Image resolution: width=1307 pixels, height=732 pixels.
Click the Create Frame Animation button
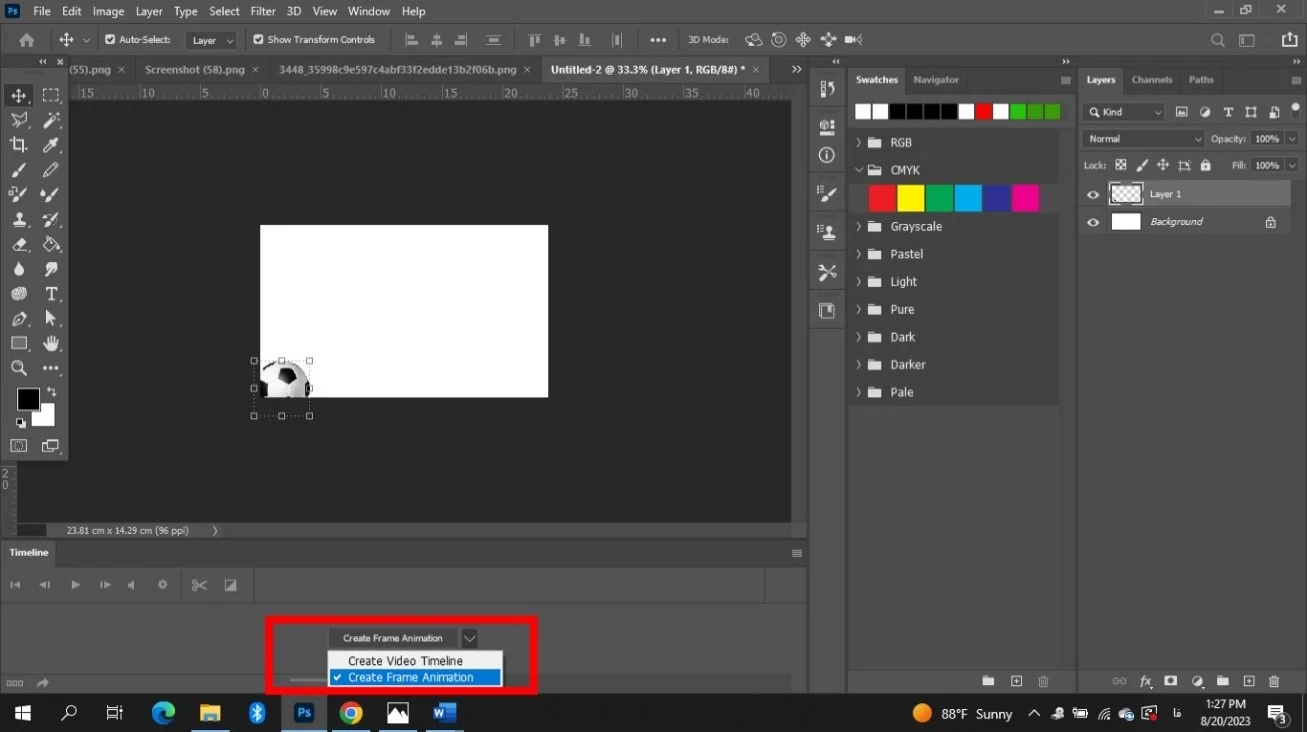point(392,638)
